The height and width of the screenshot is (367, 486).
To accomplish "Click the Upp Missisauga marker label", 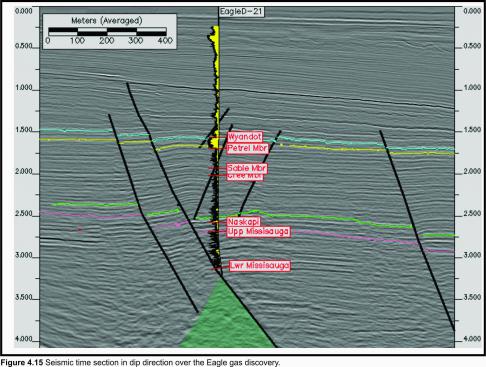I will 258,232.
